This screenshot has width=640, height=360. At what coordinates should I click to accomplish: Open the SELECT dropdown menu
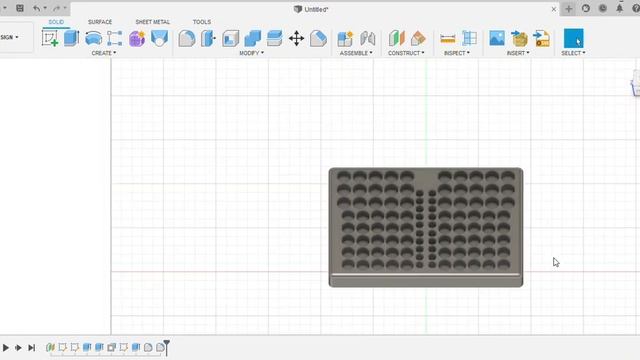[x=573, y=53]
